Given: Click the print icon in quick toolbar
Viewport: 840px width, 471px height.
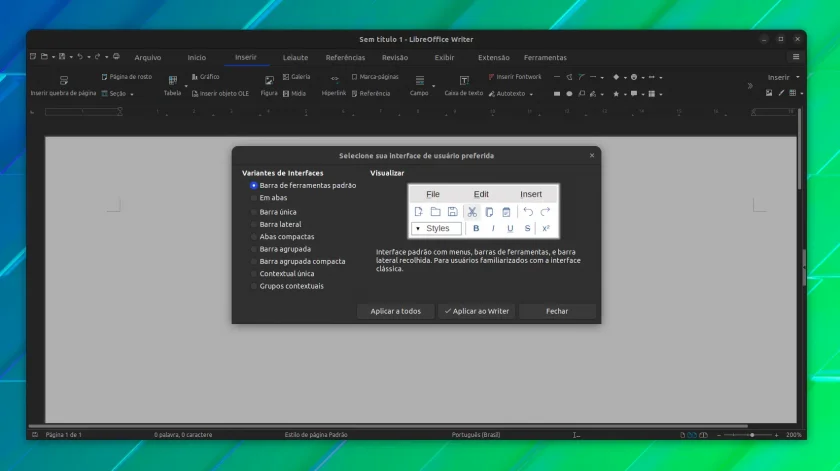Looking at the screenshot, I should pyautogui.click(x=116, y=56).
